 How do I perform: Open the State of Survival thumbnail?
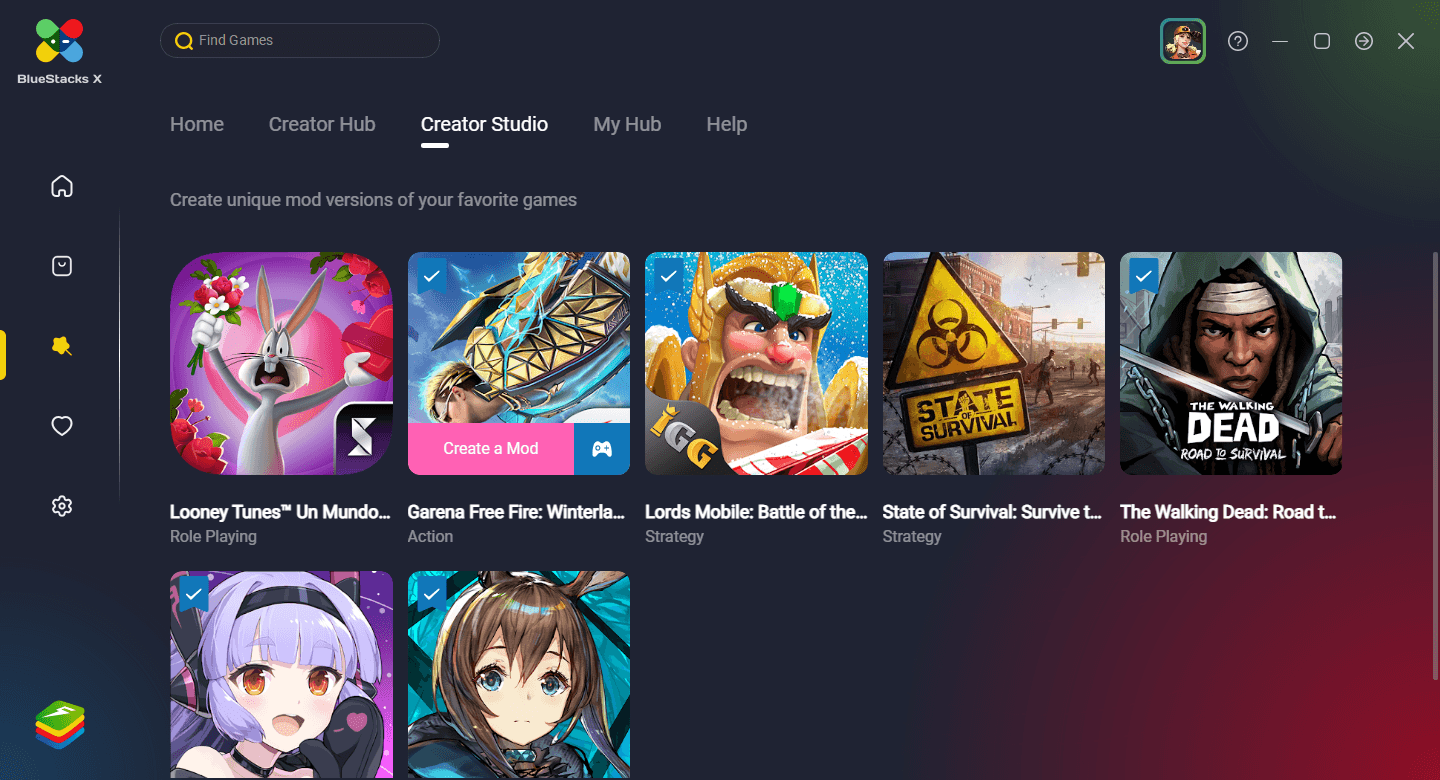(x=994, y=363)
